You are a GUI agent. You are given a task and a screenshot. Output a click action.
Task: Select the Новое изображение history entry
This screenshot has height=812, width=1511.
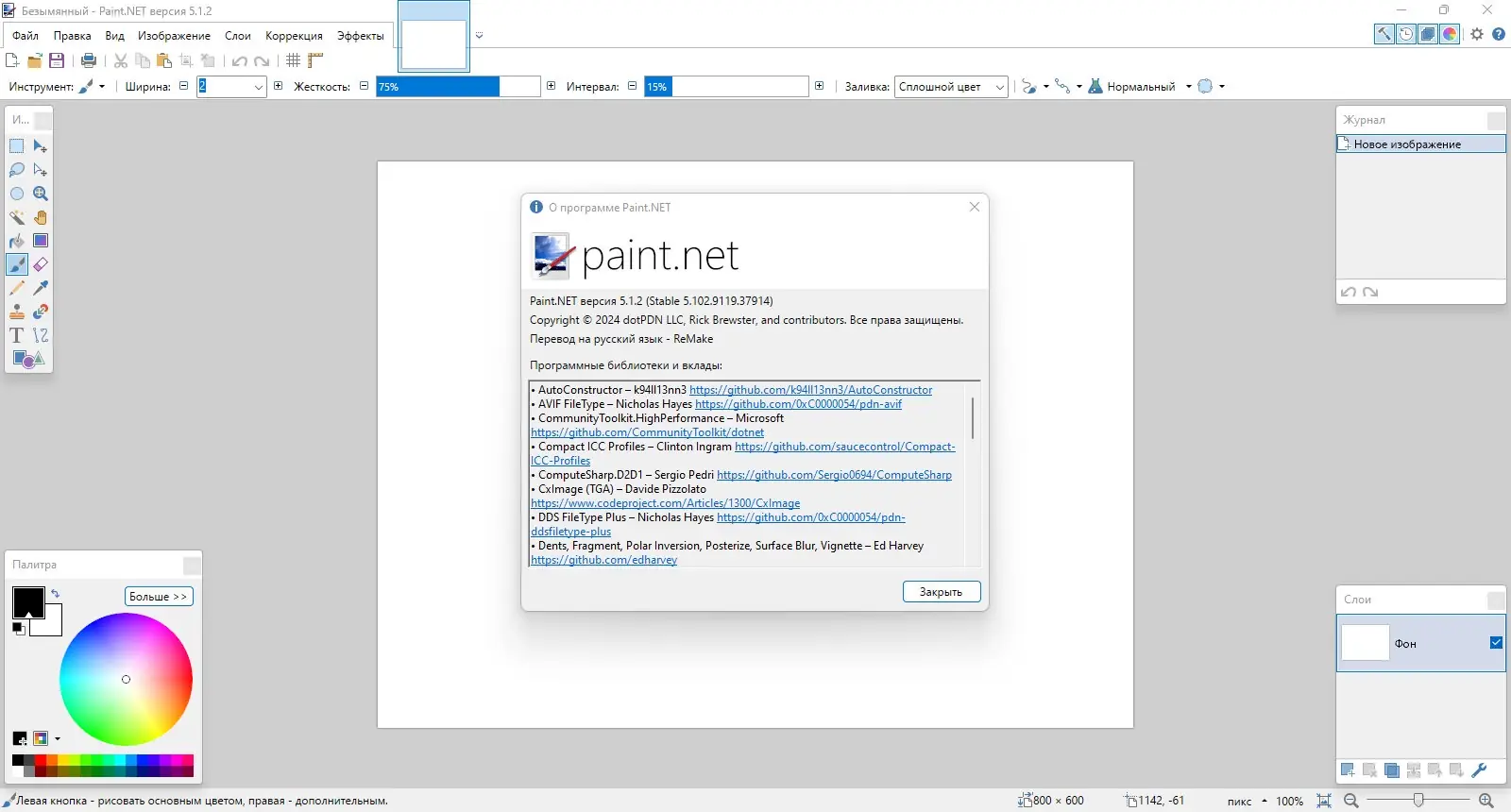point(1421,144)
